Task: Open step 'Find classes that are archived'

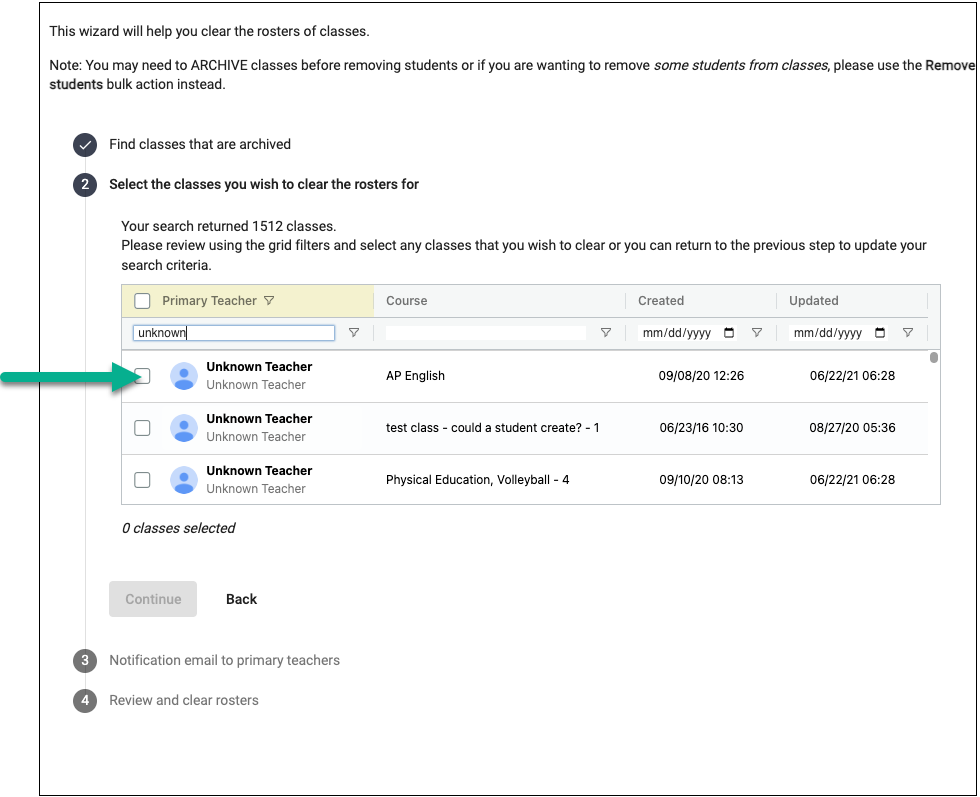Action: pos(200,144)
